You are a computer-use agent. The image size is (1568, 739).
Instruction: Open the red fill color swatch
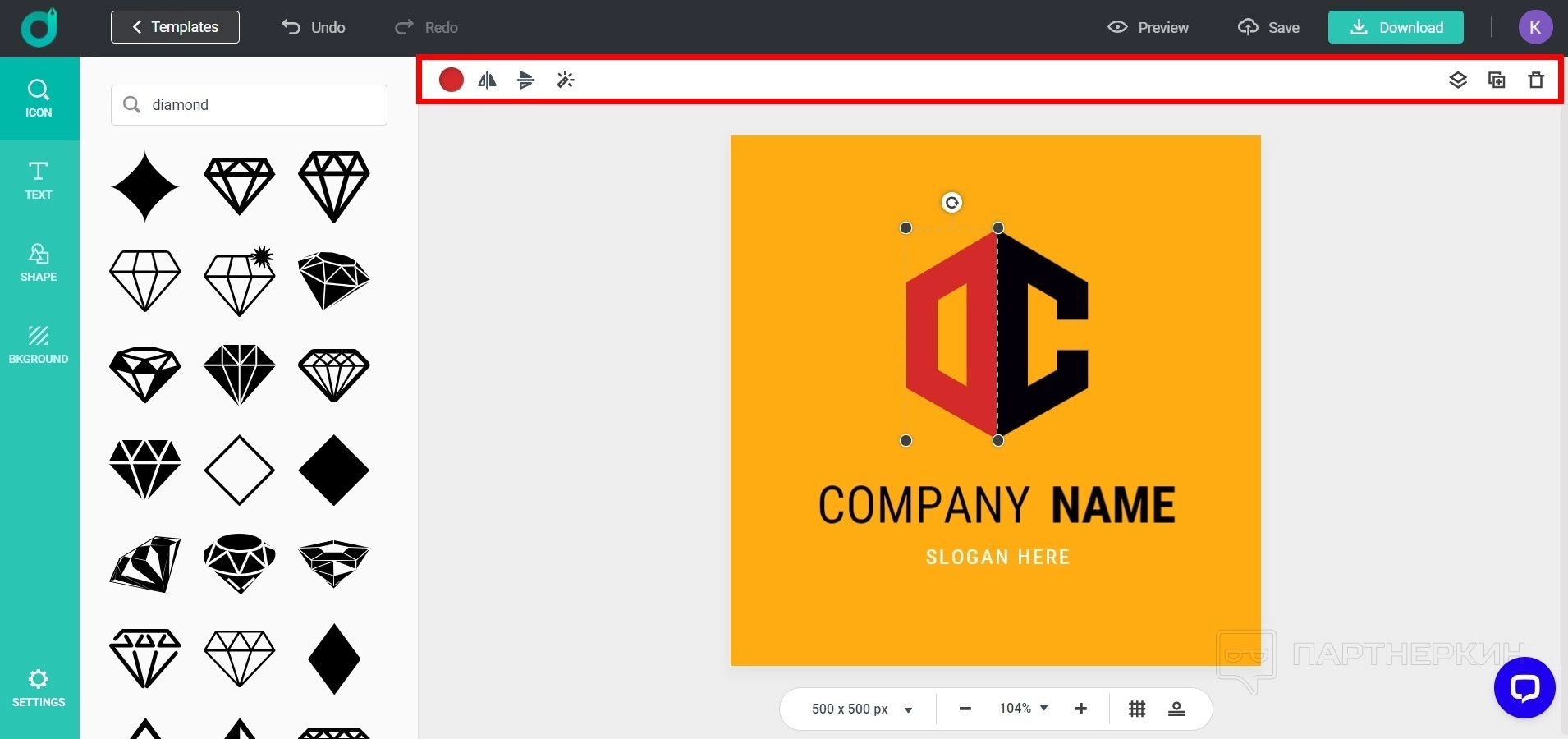[x=452, y=80]
